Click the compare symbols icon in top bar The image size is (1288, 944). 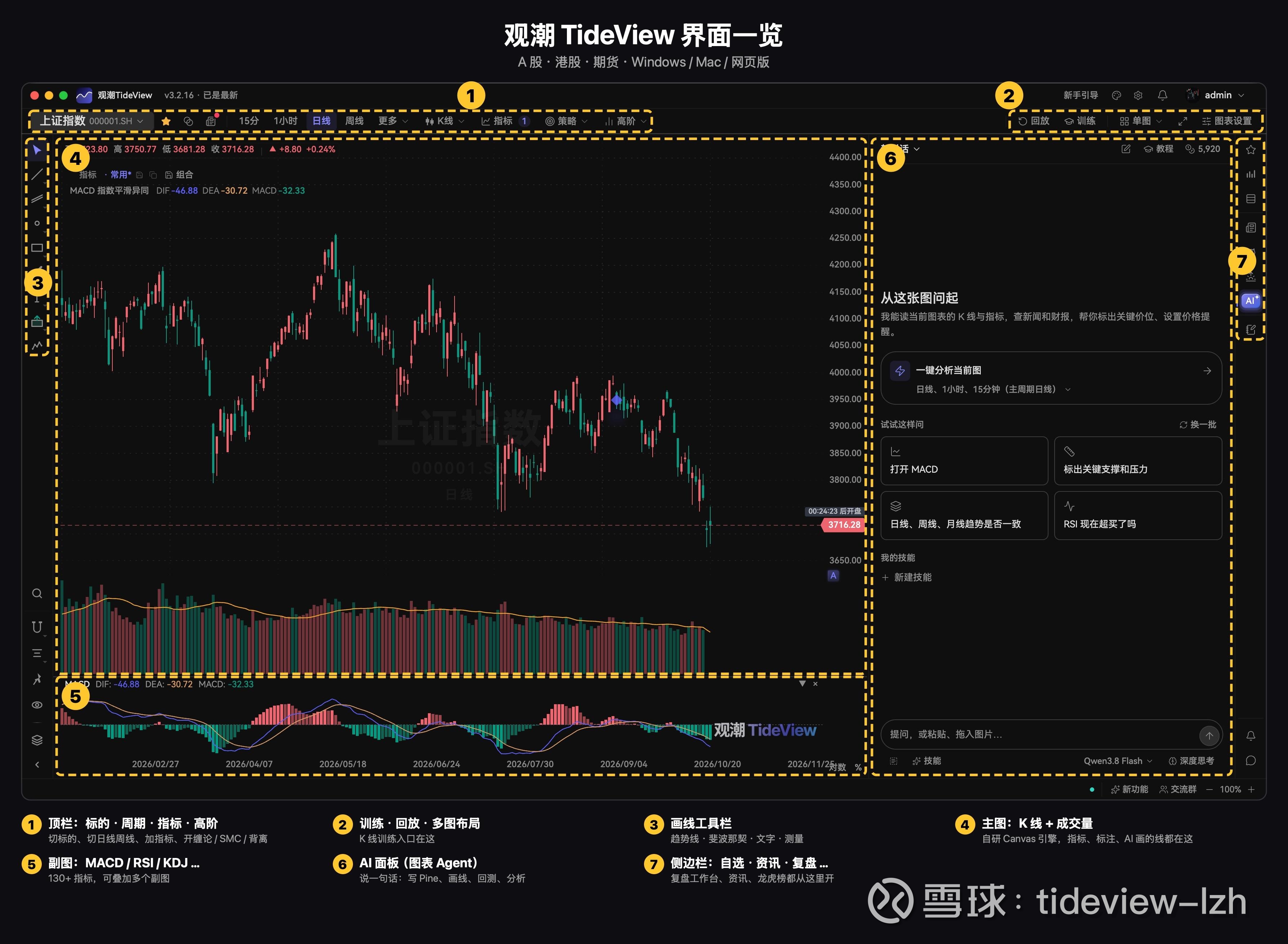point(188,121)
